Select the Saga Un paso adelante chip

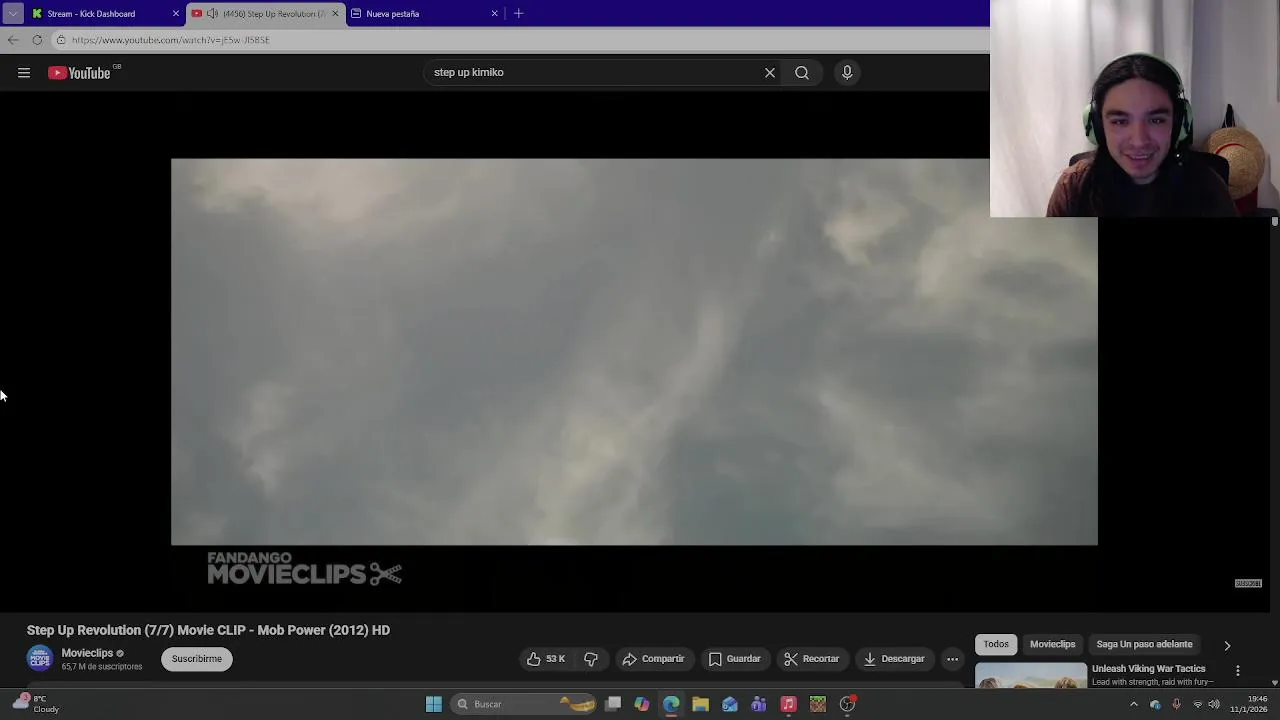point(1144,645)
